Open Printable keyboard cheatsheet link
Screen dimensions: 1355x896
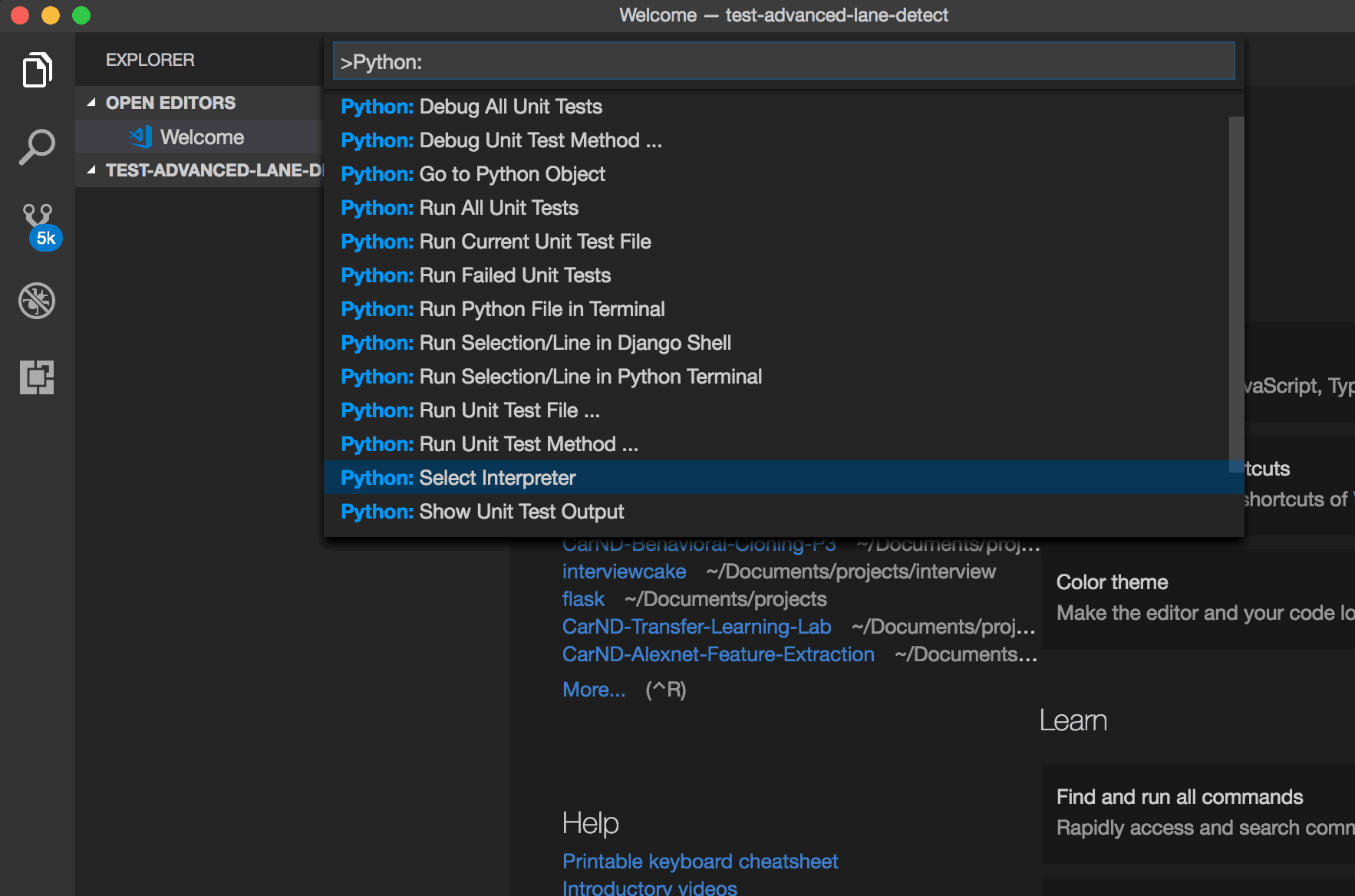click(700, 861)
